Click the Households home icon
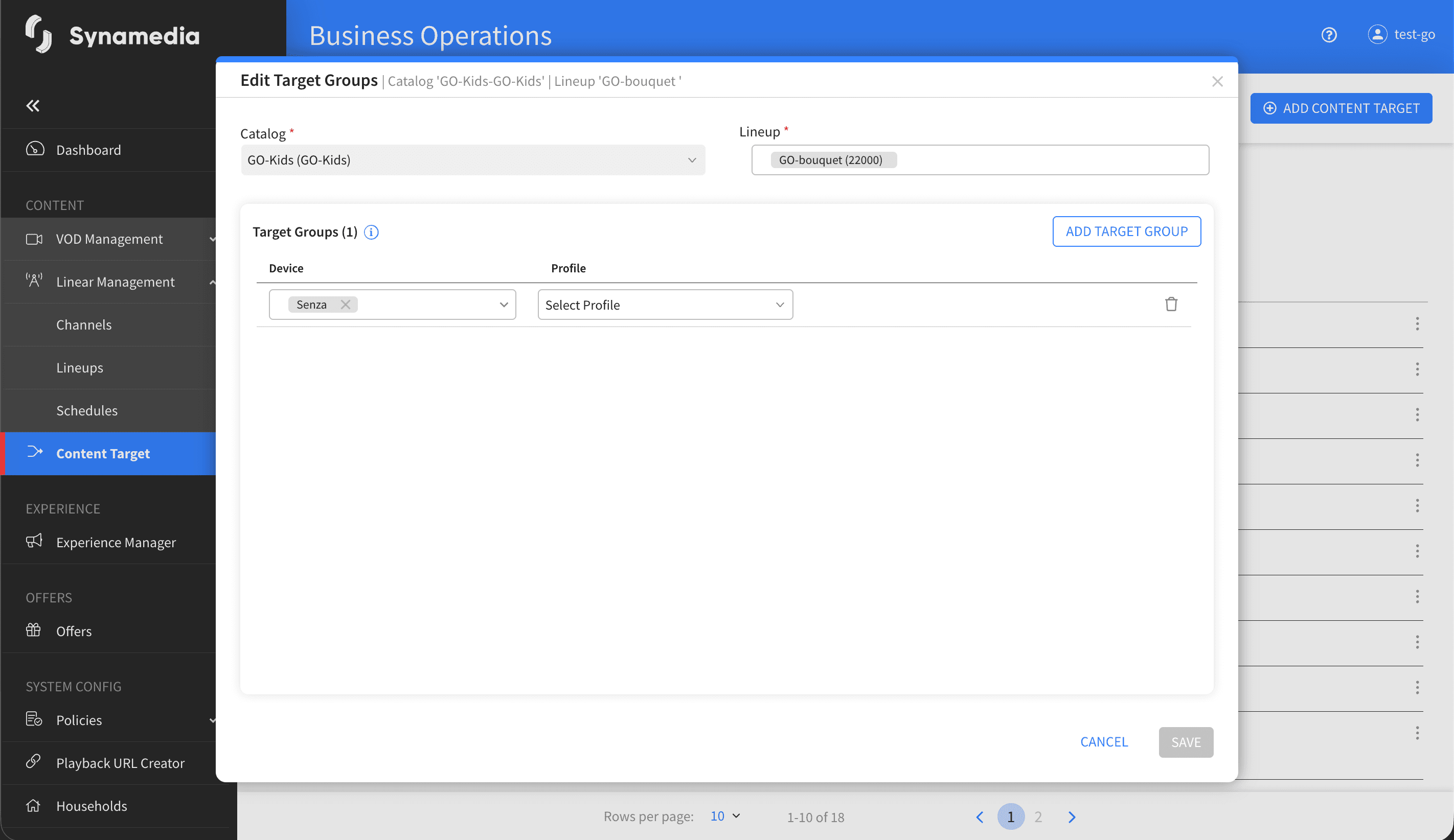Image resolution: width=1454 pixels, height=840 pixels. click(x=33, y=805)
